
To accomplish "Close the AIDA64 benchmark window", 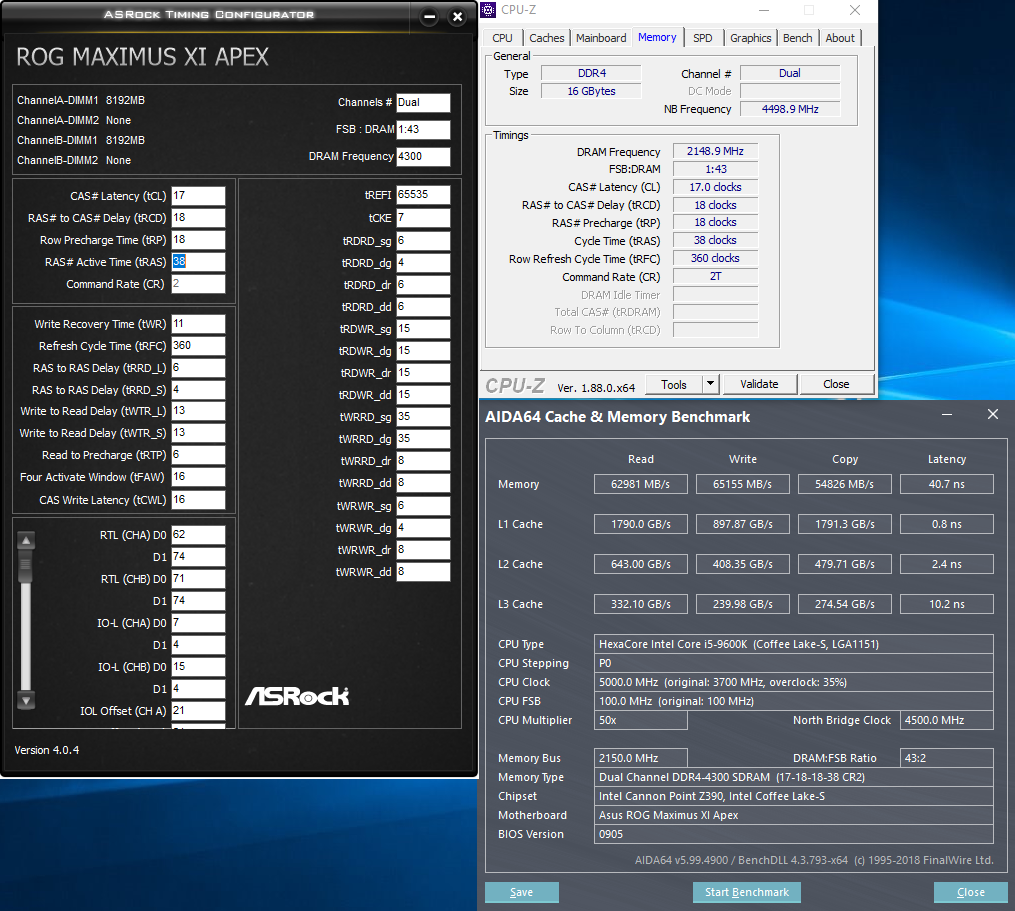I will click(992, 415).
